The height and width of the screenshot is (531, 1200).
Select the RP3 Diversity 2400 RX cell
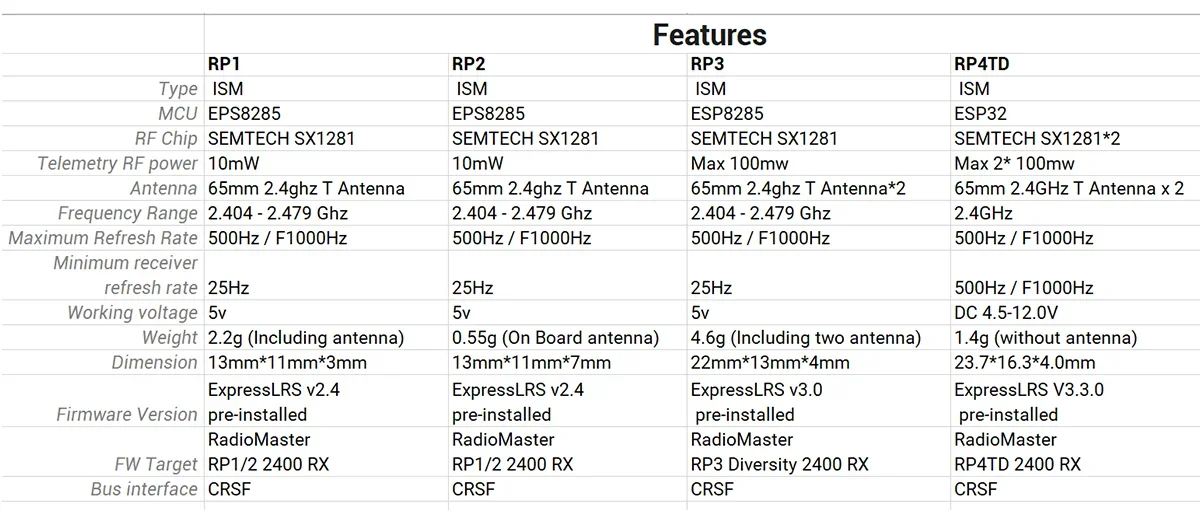[x=780, y=464]
